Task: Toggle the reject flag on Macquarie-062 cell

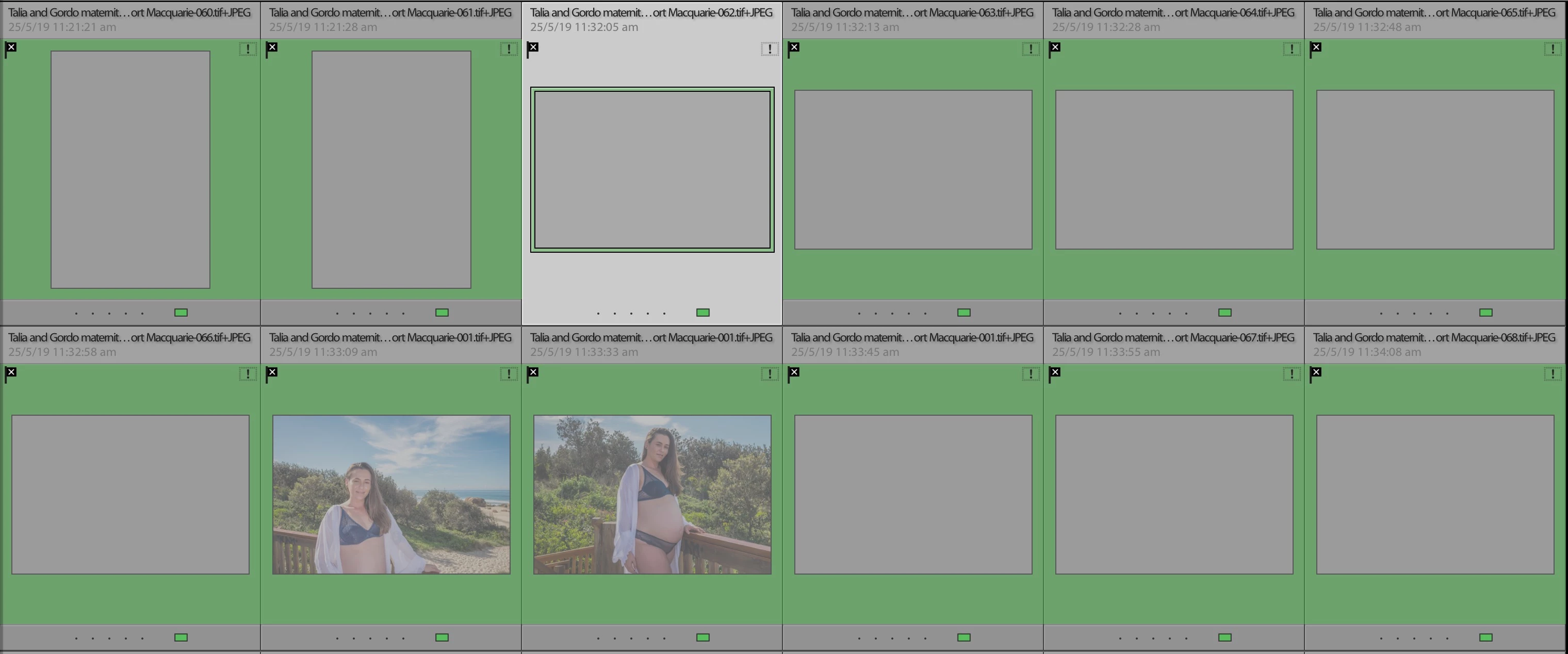Action: [533, 50]
